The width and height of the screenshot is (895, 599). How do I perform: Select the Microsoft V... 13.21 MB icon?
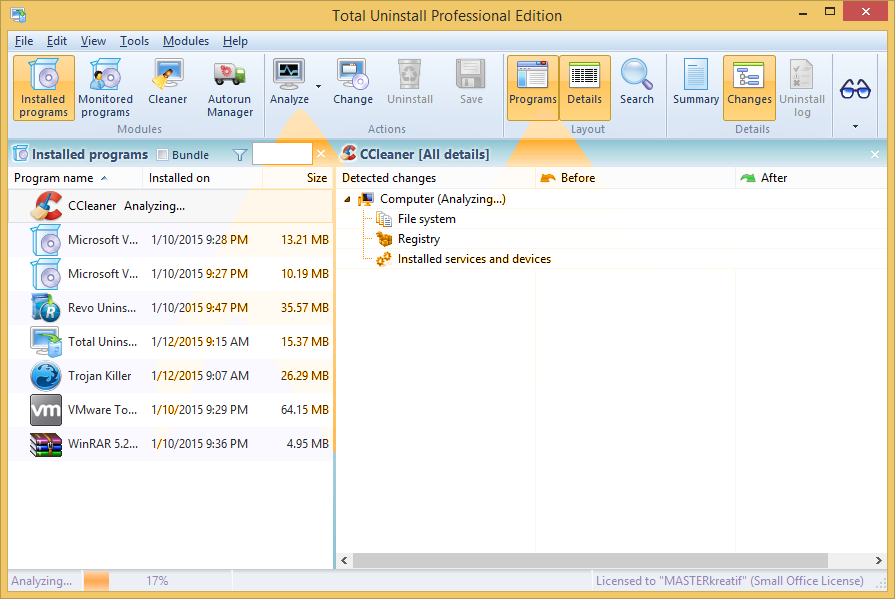(46, 240)
